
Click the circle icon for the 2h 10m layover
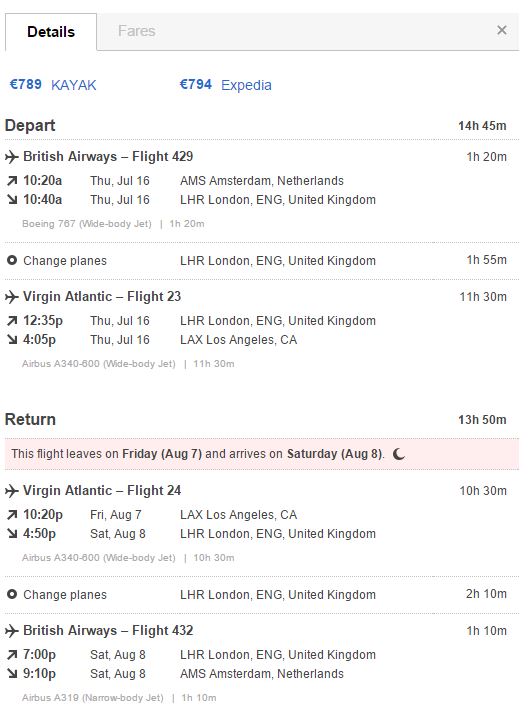coord(12,594)
